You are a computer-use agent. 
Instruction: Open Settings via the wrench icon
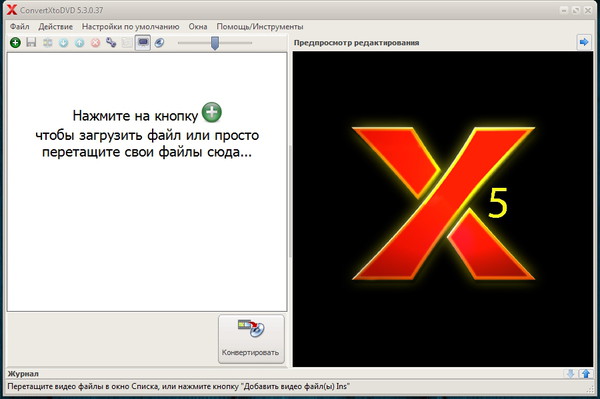click(x=111, y=42)
